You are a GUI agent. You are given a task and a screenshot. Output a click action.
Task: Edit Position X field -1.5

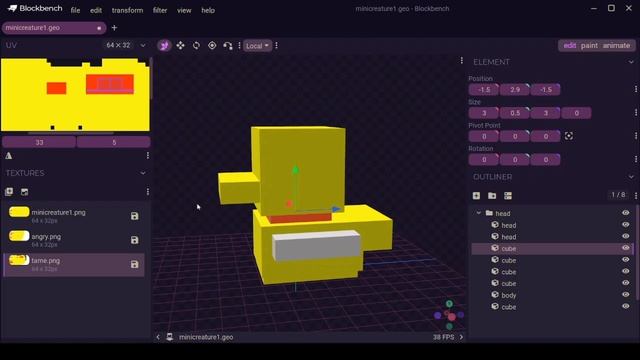click(x=484, y=89)
